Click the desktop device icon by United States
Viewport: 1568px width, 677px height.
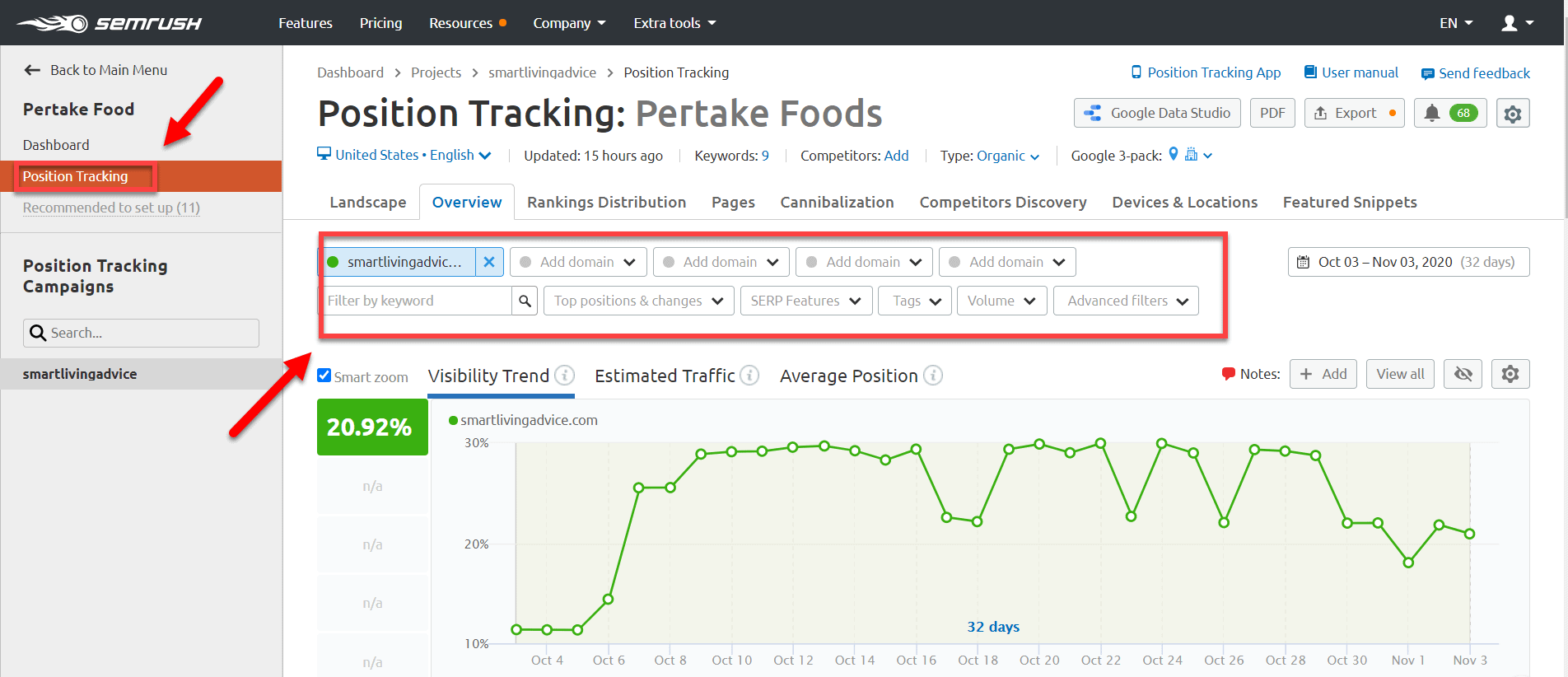(324, 154)
